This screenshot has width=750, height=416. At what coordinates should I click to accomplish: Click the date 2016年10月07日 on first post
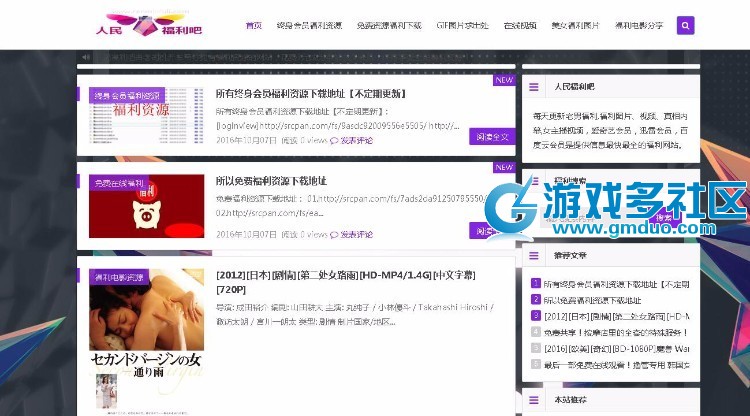click(246, 141)
